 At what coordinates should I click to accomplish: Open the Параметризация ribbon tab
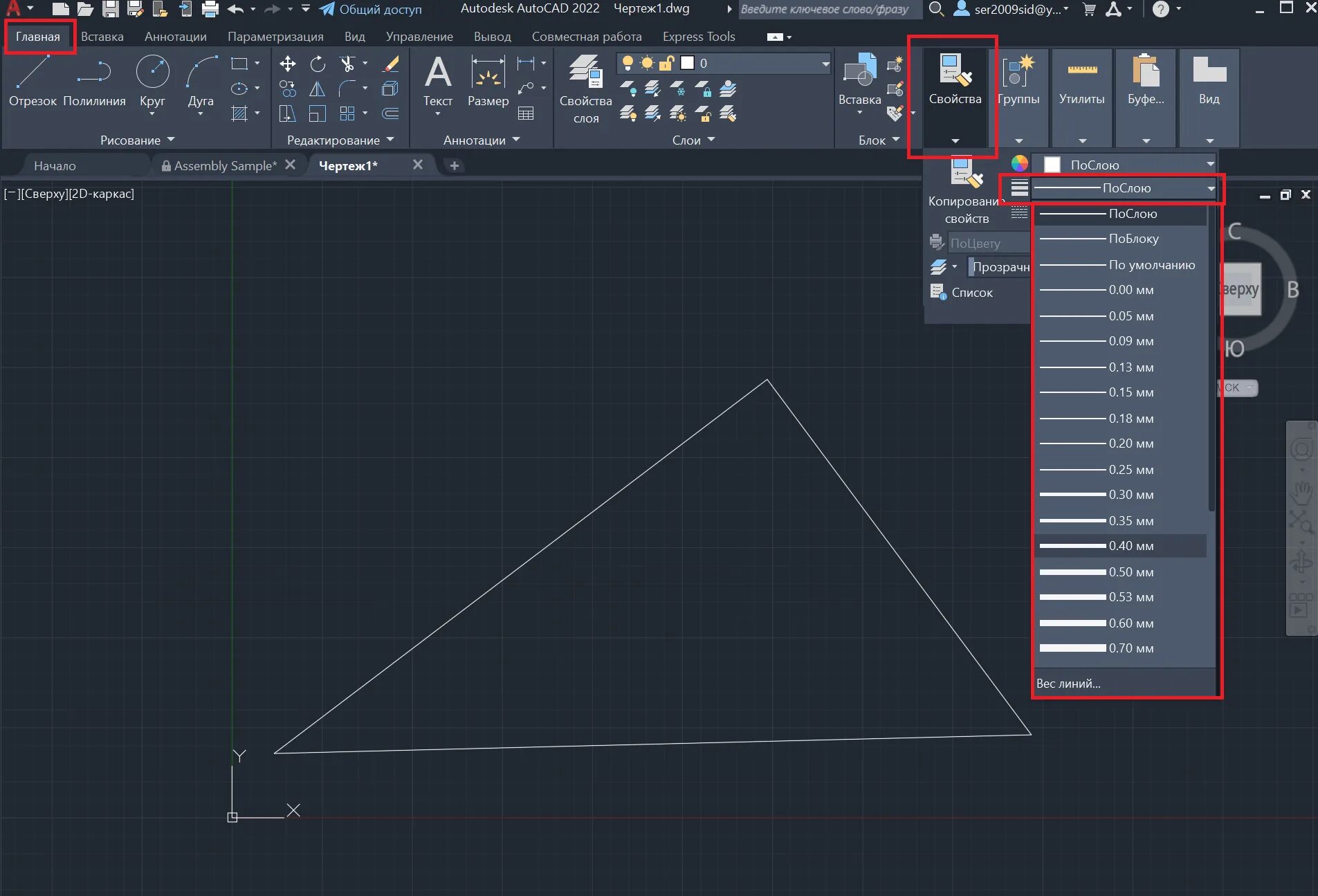pyautogui.click(x=275, y=37)
